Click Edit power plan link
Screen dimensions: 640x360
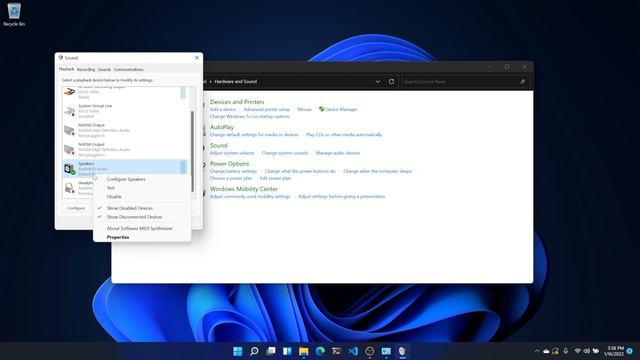pyautogui.click(x=276, y=178)
